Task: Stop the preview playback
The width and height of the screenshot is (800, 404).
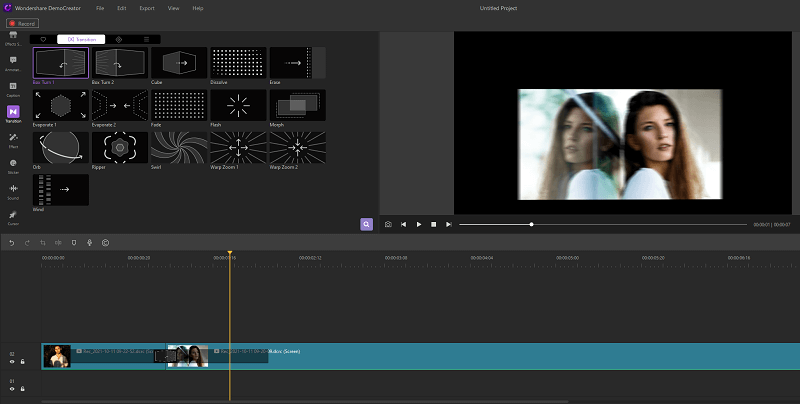Action: coord(434,224)
